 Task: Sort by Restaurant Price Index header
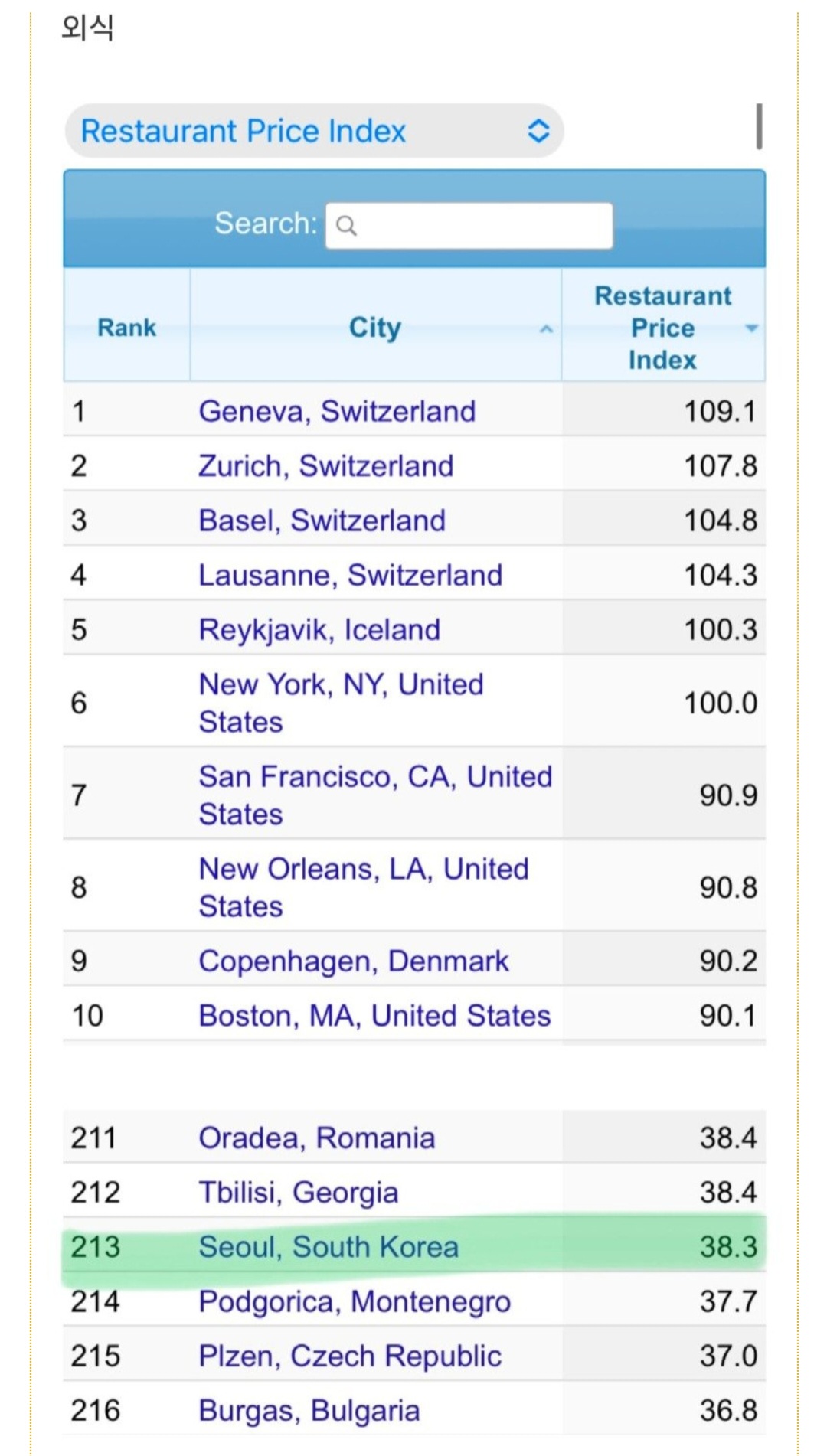pos(663,327)
